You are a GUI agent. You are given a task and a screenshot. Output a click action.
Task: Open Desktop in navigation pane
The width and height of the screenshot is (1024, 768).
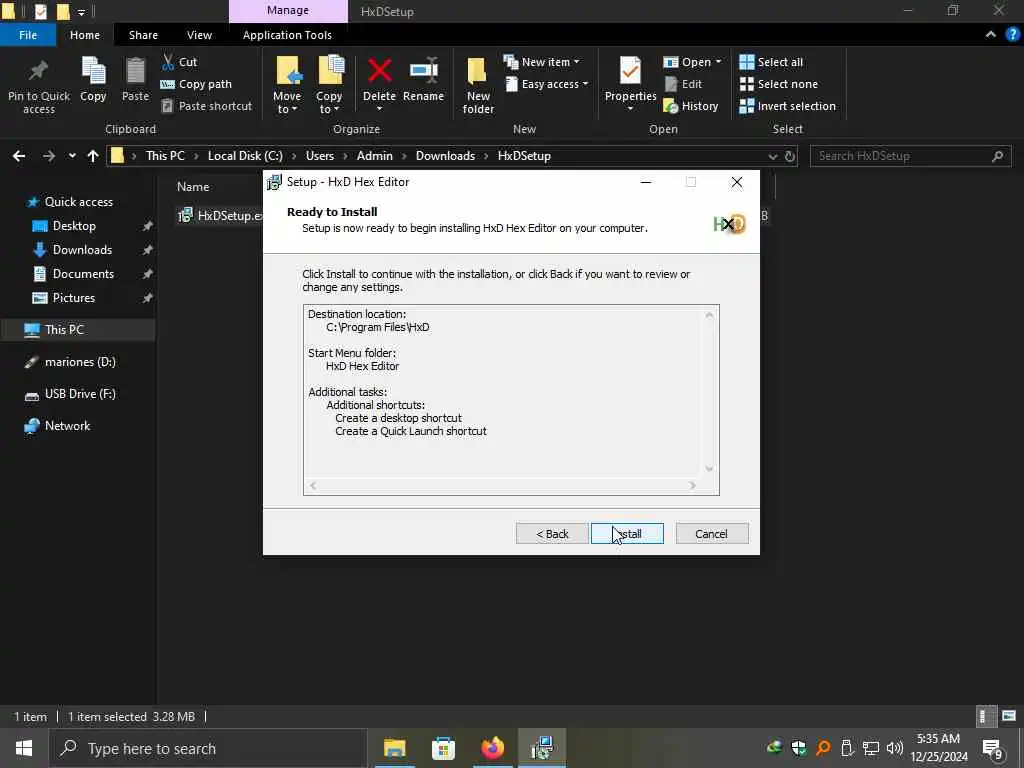(74, 226)
